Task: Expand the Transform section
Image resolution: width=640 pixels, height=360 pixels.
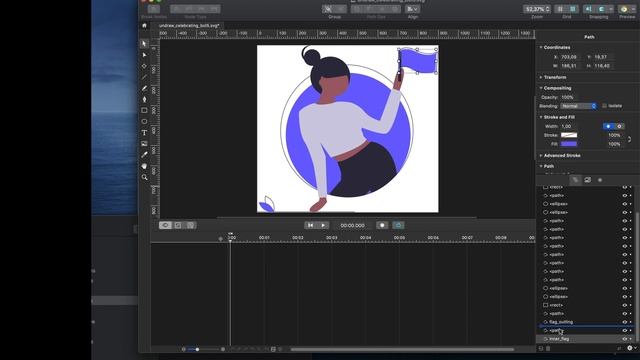Action: tap(541, 77)
